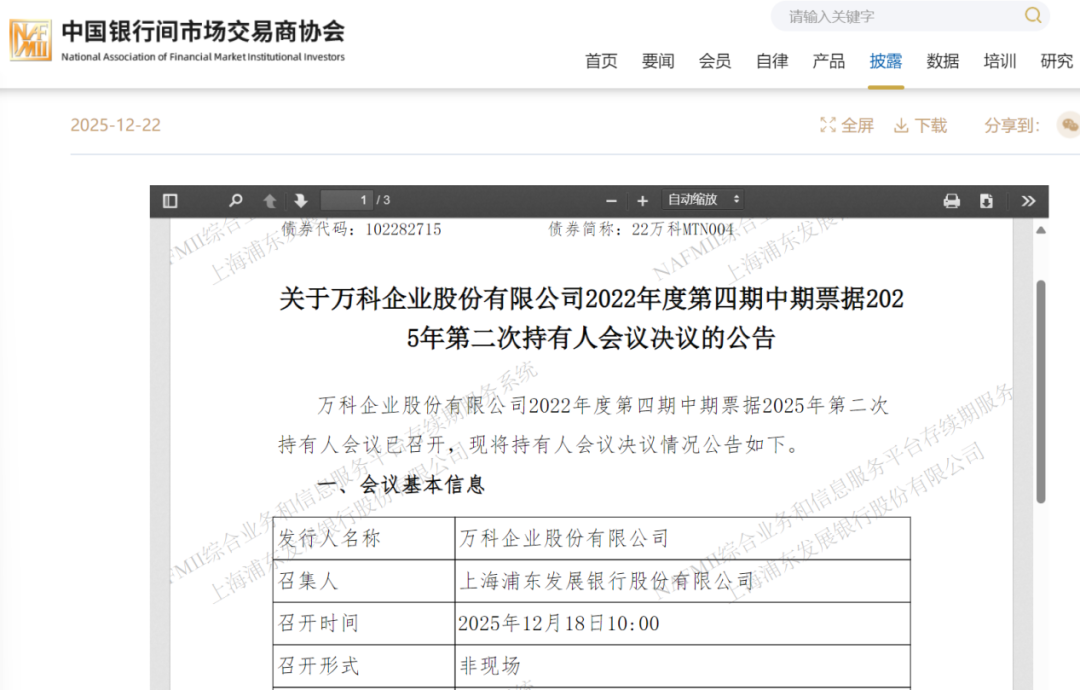Zoom out of the PDF document
Viewport: 1080px width, 690px height.
pyautogui.click(x=610, y=200)
